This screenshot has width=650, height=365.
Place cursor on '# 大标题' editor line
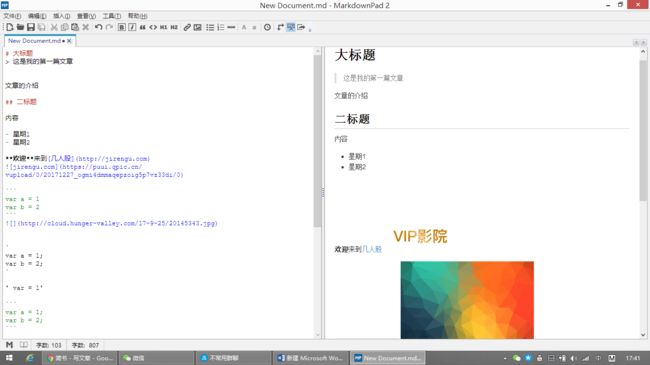[x=19, y=53]
